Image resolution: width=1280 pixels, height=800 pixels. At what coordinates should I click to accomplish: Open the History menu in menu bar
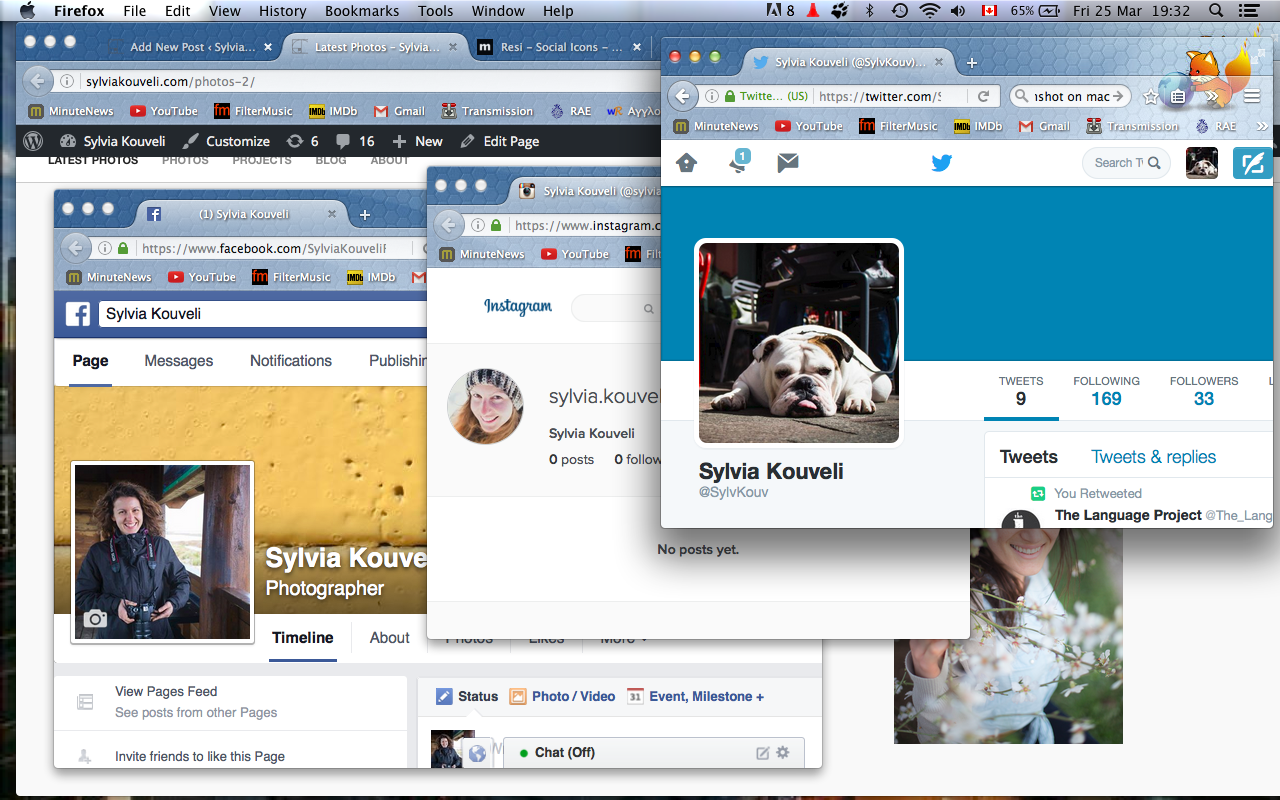click(x=282, y=11)
